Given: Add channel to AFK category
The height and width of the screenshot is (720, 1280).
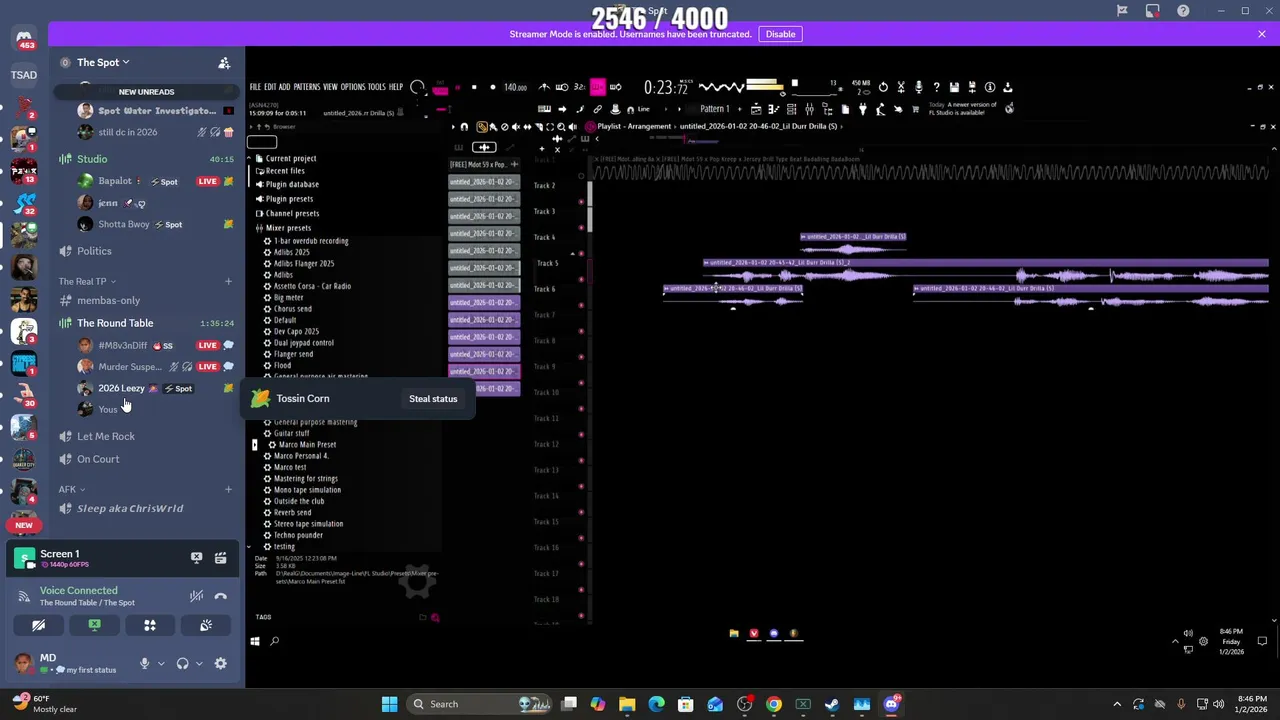Looking at the screenshot, I should coord(228,489).
